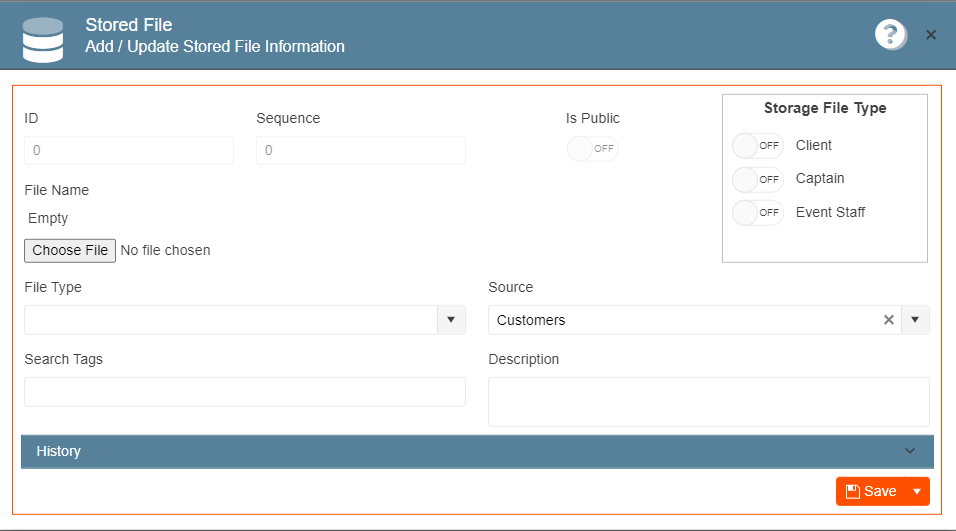Click the database Stored File icon
Viewport: 956px width, 531px height.
43,40
